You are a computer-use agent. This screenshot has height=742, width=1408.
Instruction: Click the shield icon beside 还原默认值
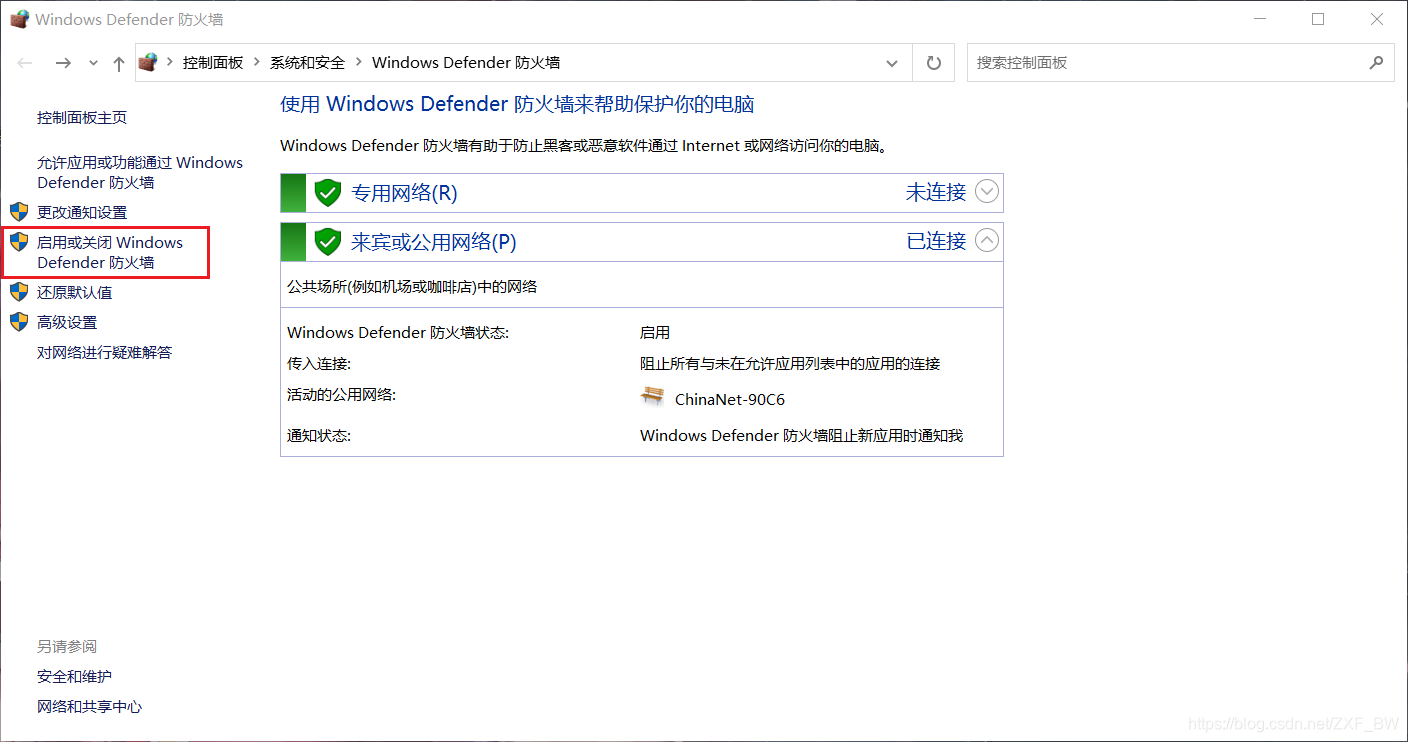pos(19,292)
